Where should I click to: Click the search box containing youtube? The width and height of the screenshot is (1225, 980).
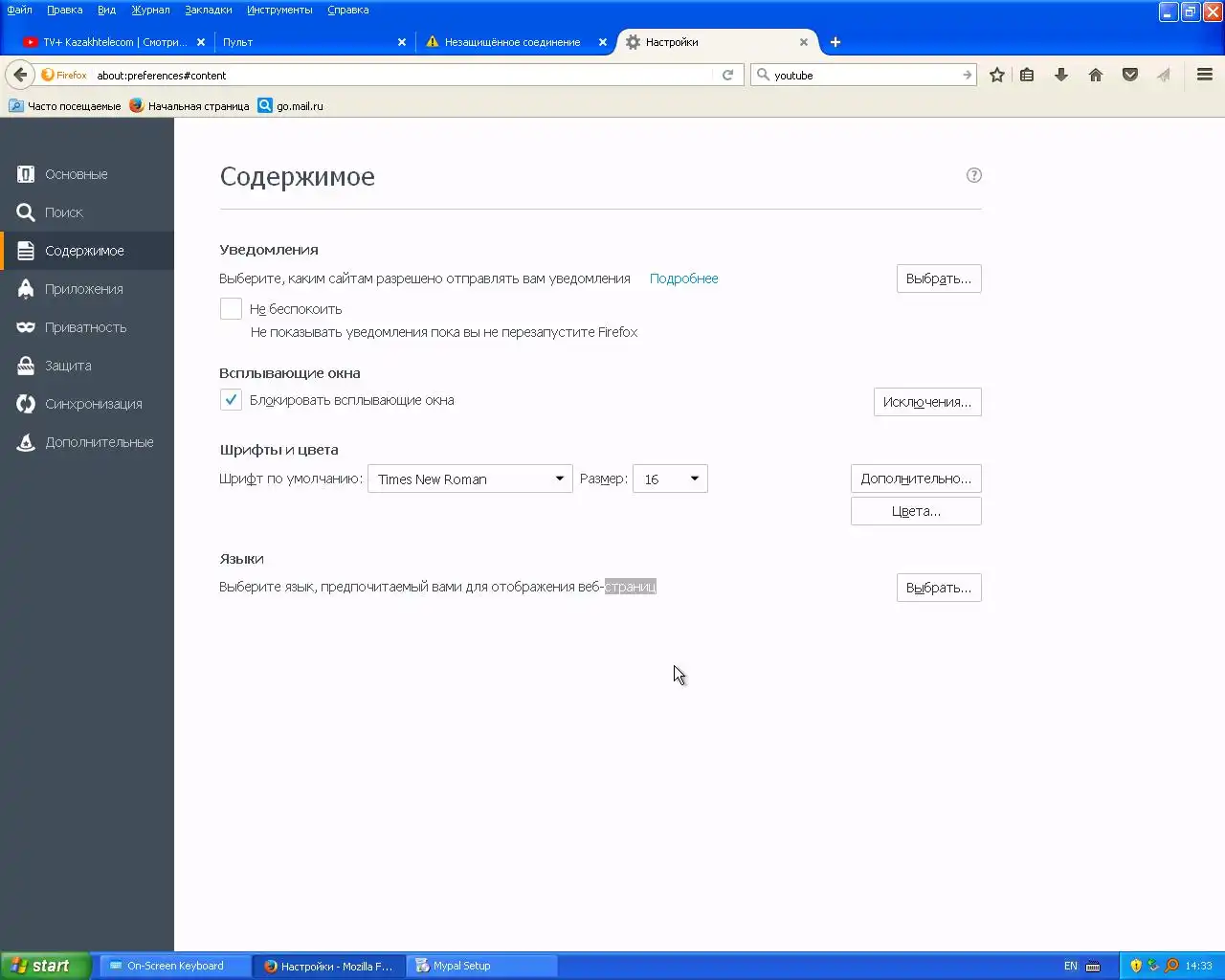pyautogui.click(x=864, y=75)
